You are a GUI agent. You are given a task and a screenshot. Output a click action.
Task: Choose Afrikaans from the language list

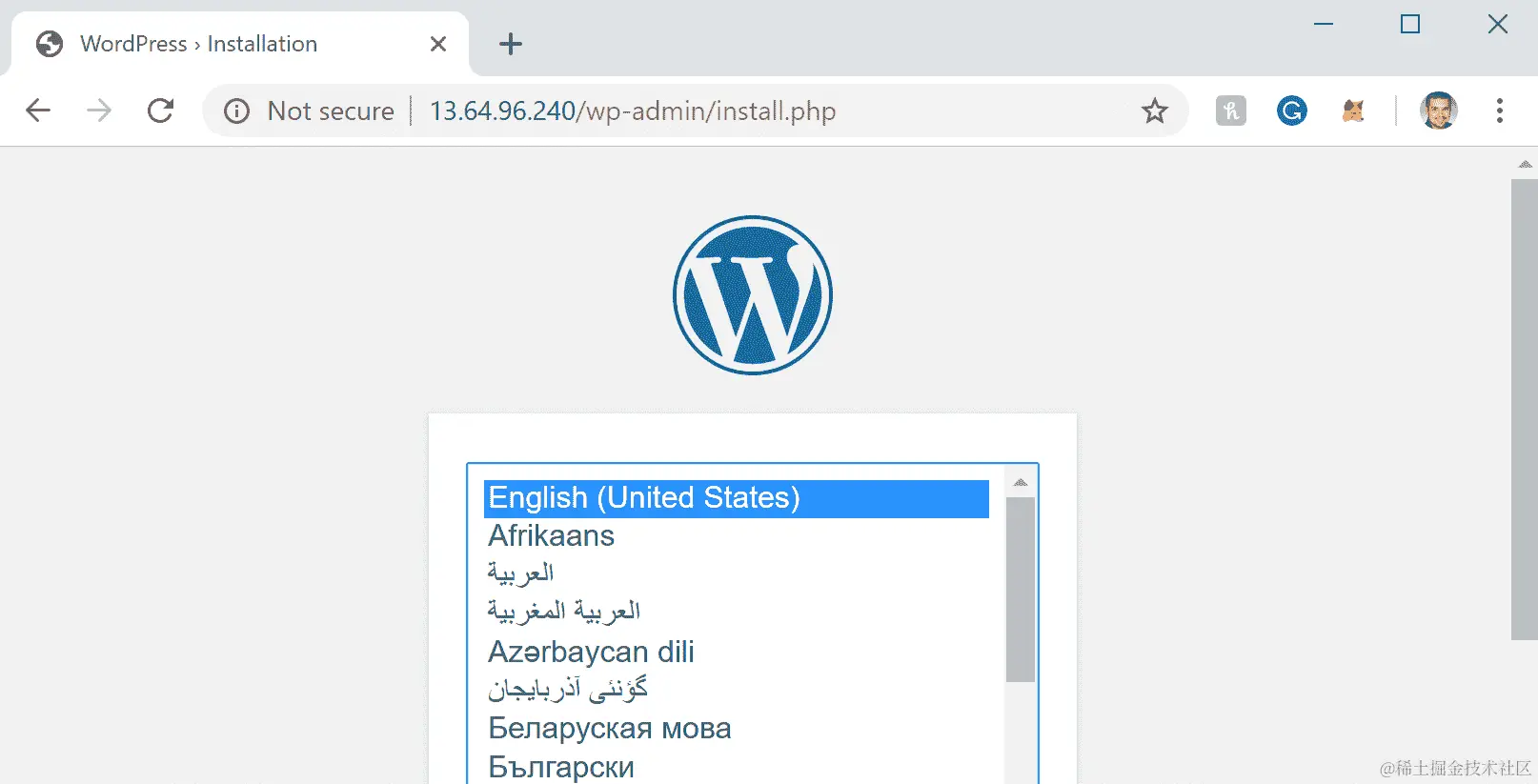[737, 536]
